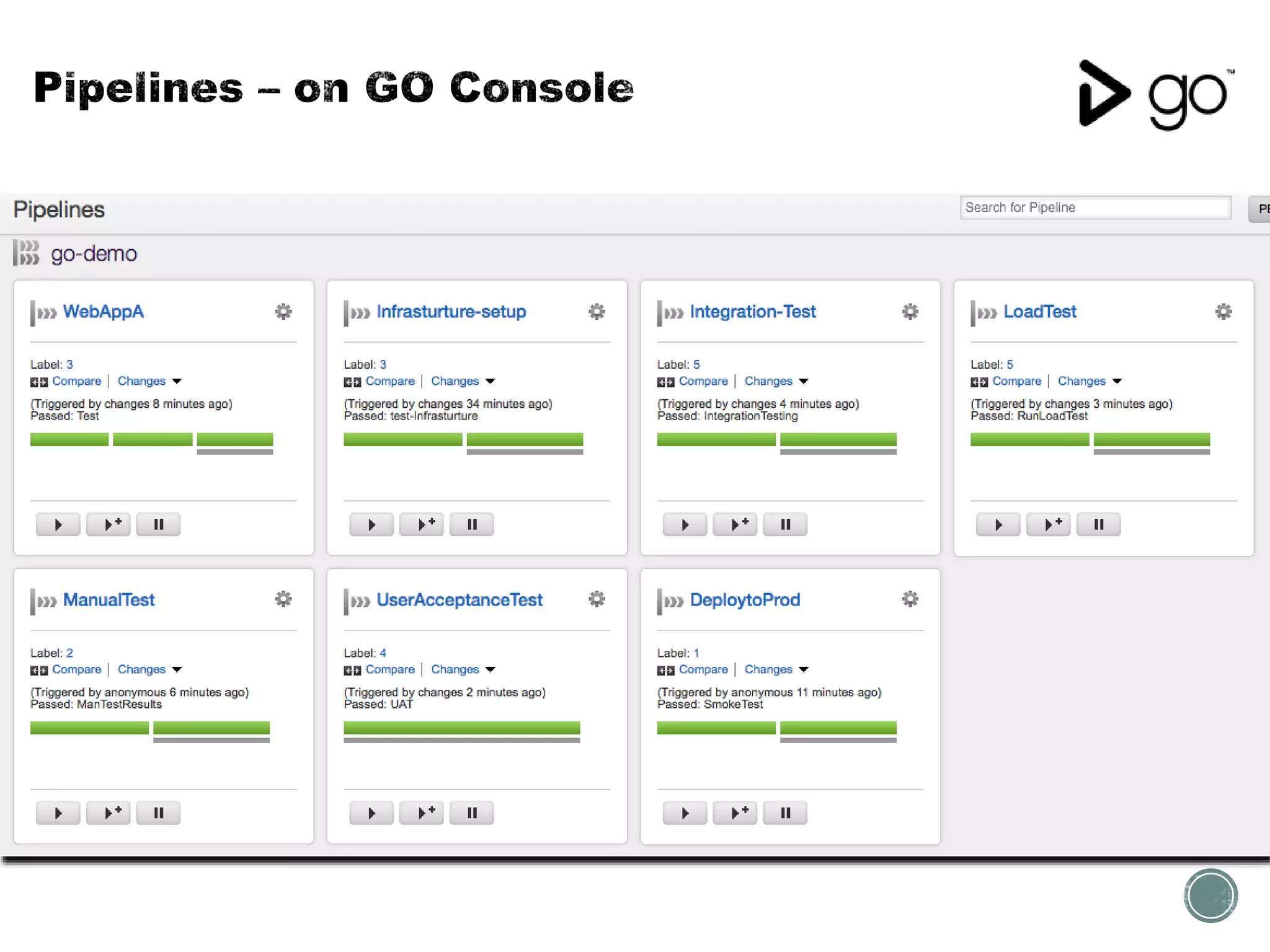1270x952 pixels.
Task: Expand Changes dropdown in UserAcceptanceTest card
Action: 491,669
